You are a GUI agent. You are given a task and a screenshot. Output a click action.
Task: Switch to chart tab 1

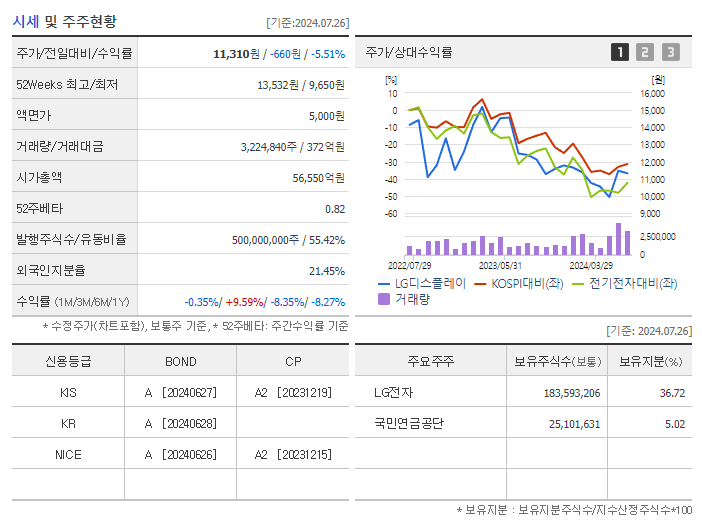pyautogui.click(x=620, y=52)
